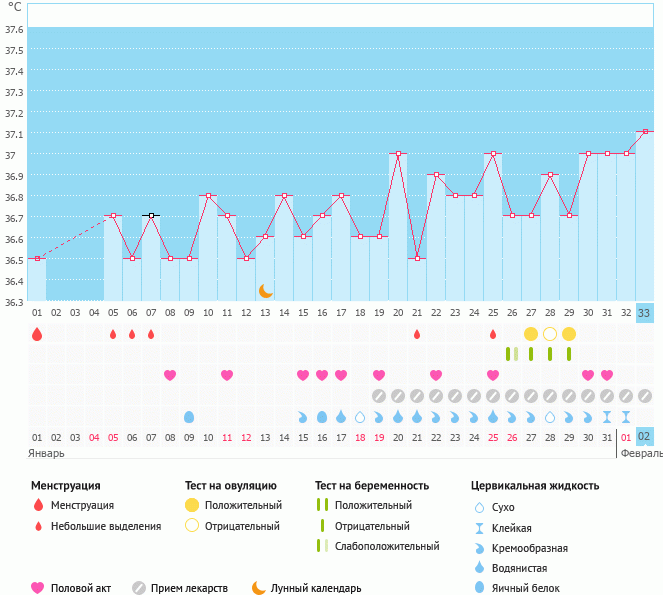Click the pregnancy test bar on day 29

coord(569,354)
